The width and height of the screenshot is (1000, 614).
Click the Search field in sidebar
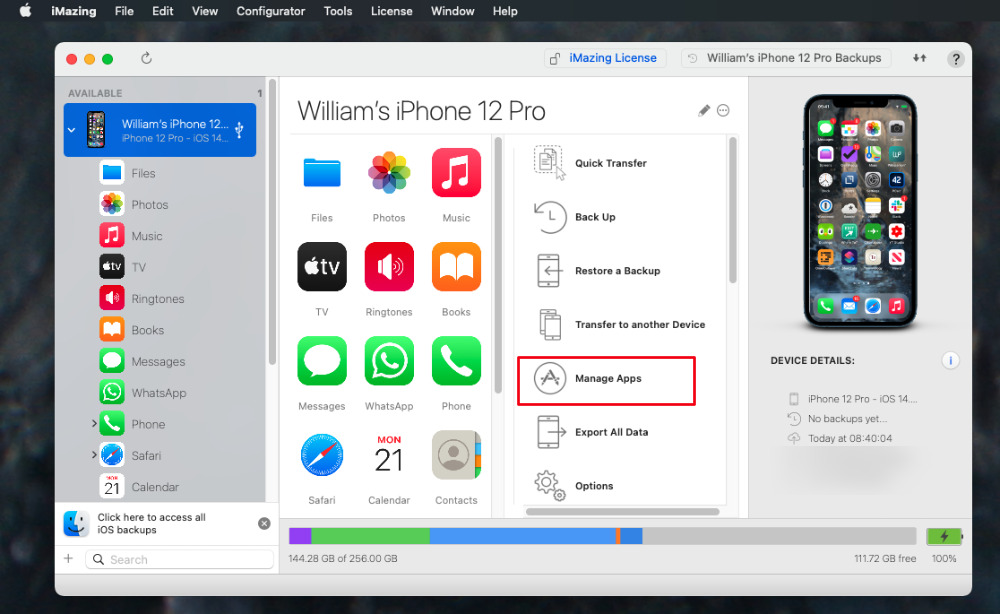179,559
